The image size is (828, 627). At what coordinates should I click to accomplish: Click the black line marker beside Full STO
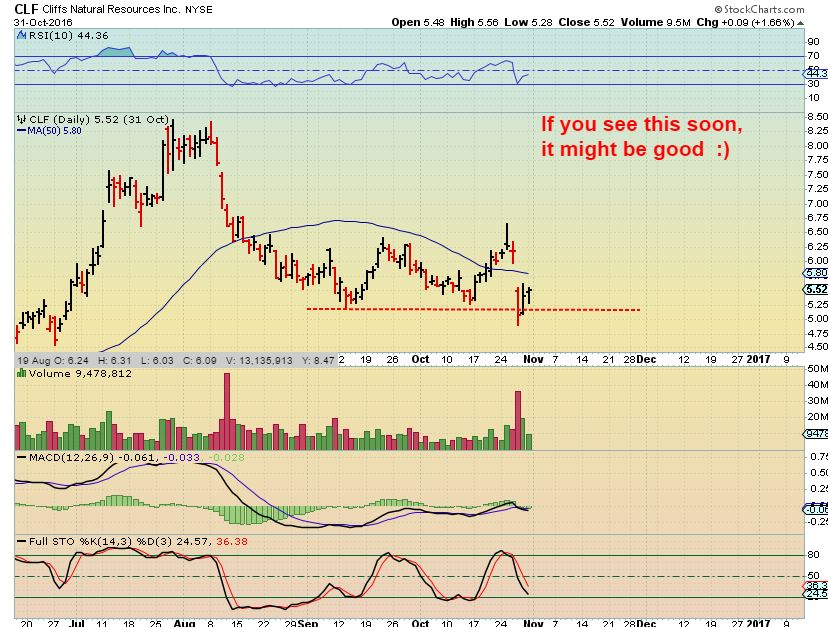point(22,541)
